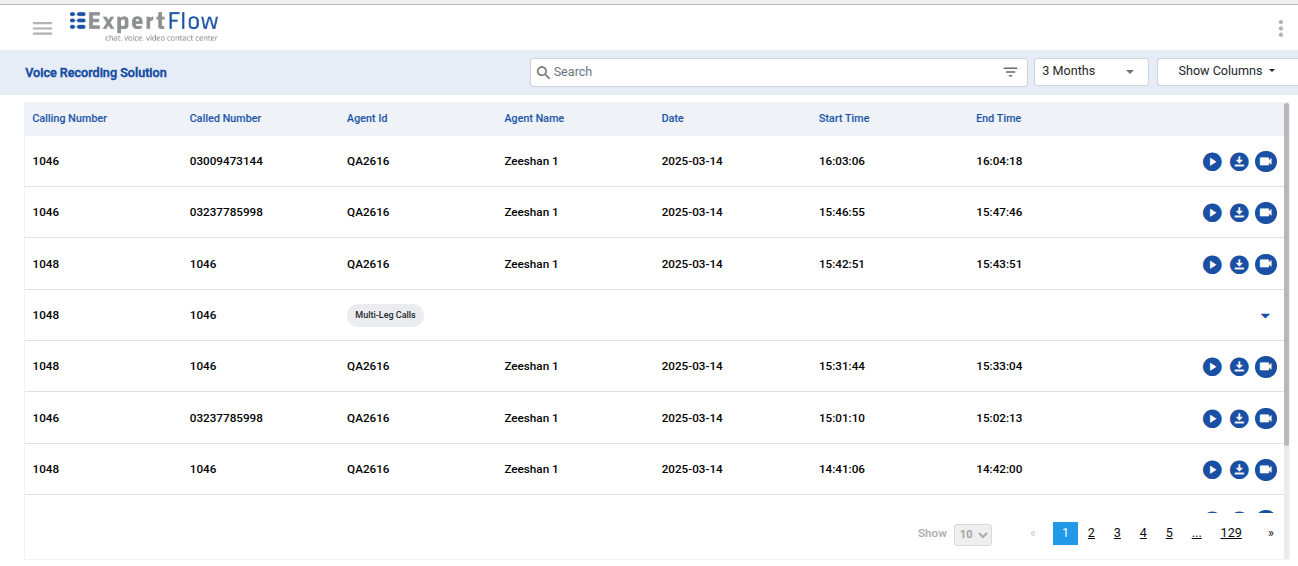
Task: Expand the Multi-Leg Calls row
Action: coord(1265,316)
